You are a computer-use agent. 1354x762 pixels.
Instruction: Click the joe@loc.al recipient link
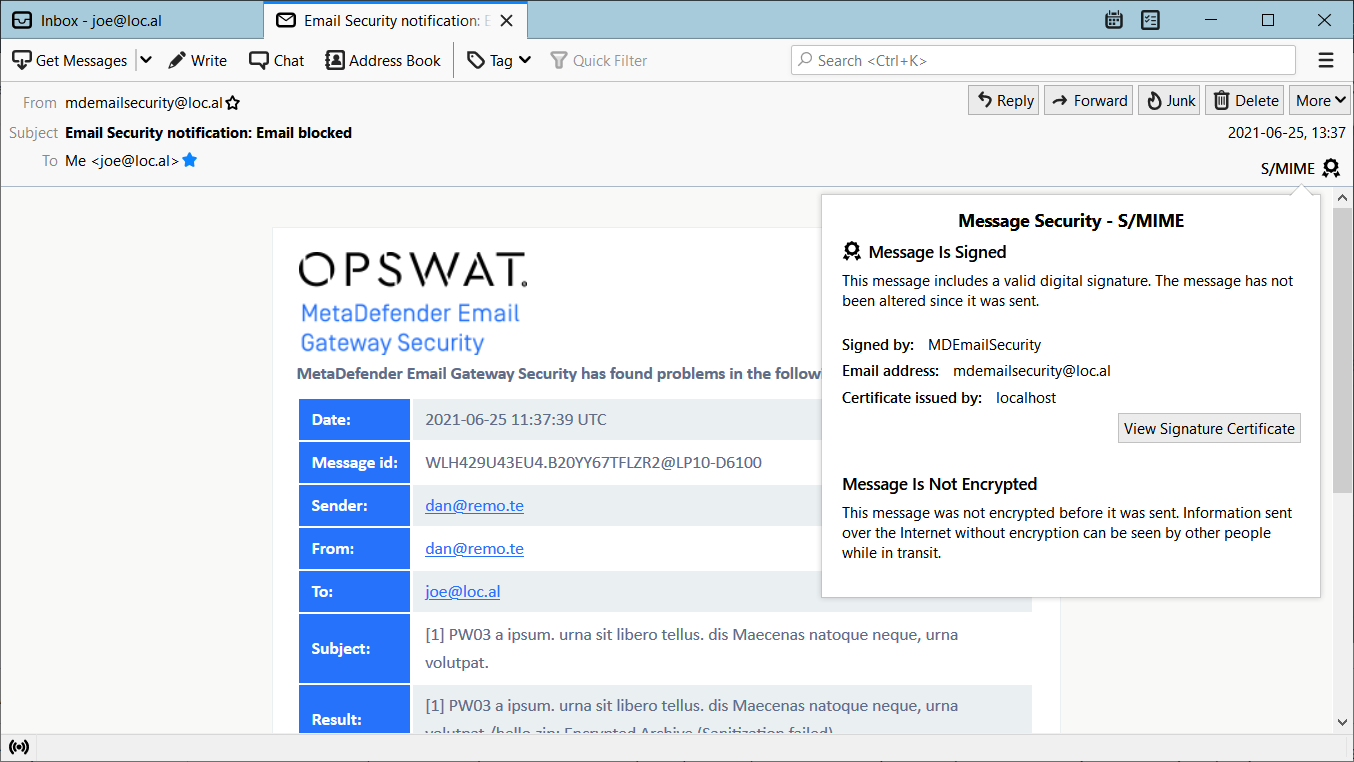pos(462,591)
